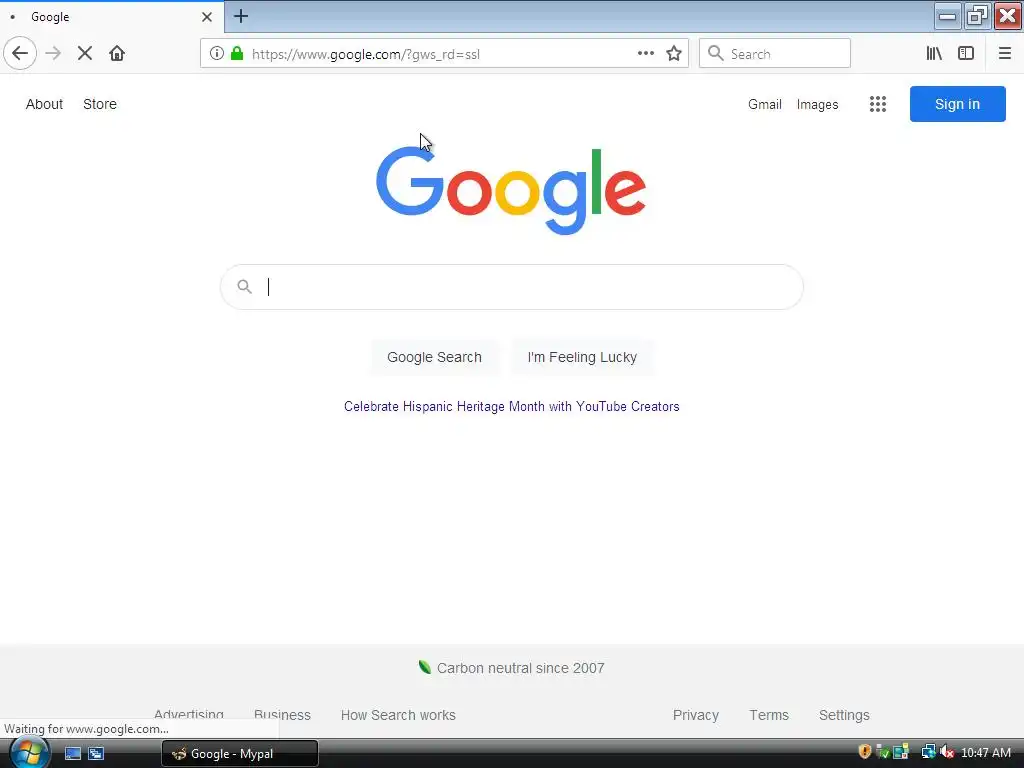The height and width of the screenshot is (768, 1024).
Task: Open Business footer link
Action: pos(282,714)
